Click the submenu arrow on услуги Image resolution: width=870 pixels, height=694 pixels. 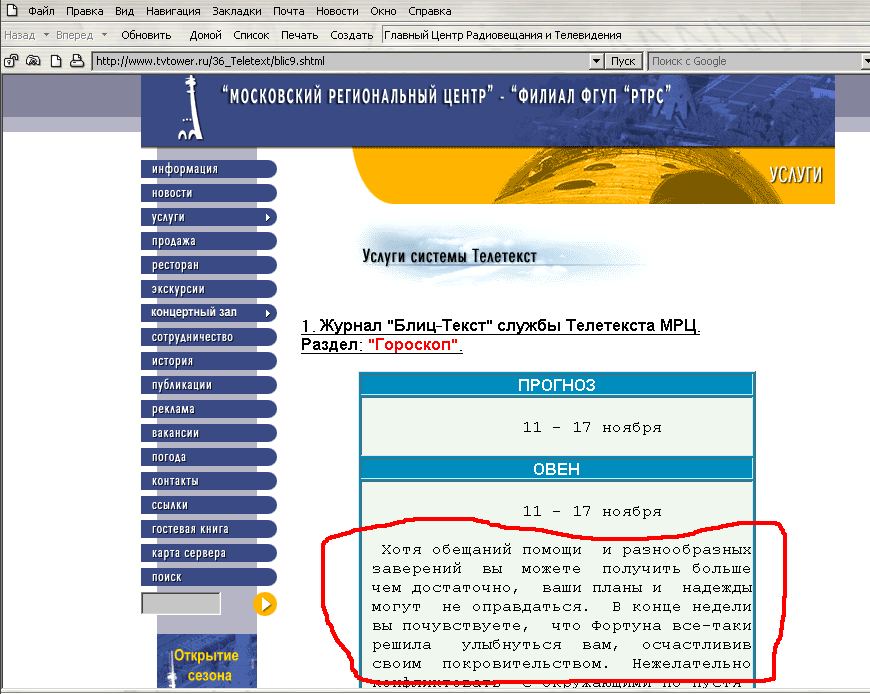pos(268,217)
